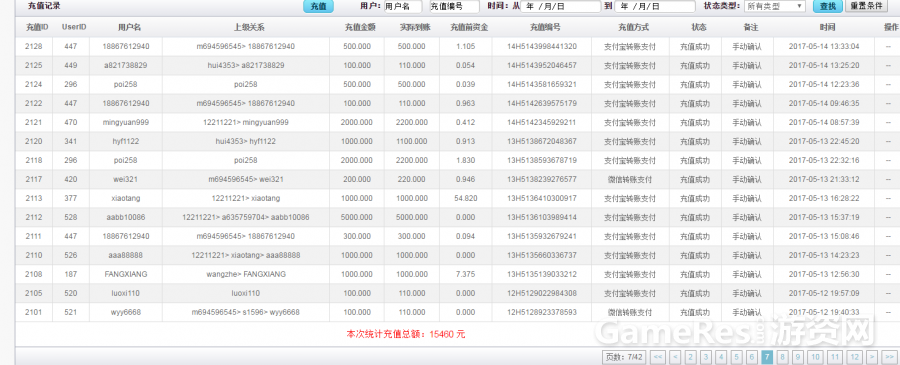Go to page 3 in pagination
Image resolution: width=900 pixels, height=365 pixels.
(706, 357)
